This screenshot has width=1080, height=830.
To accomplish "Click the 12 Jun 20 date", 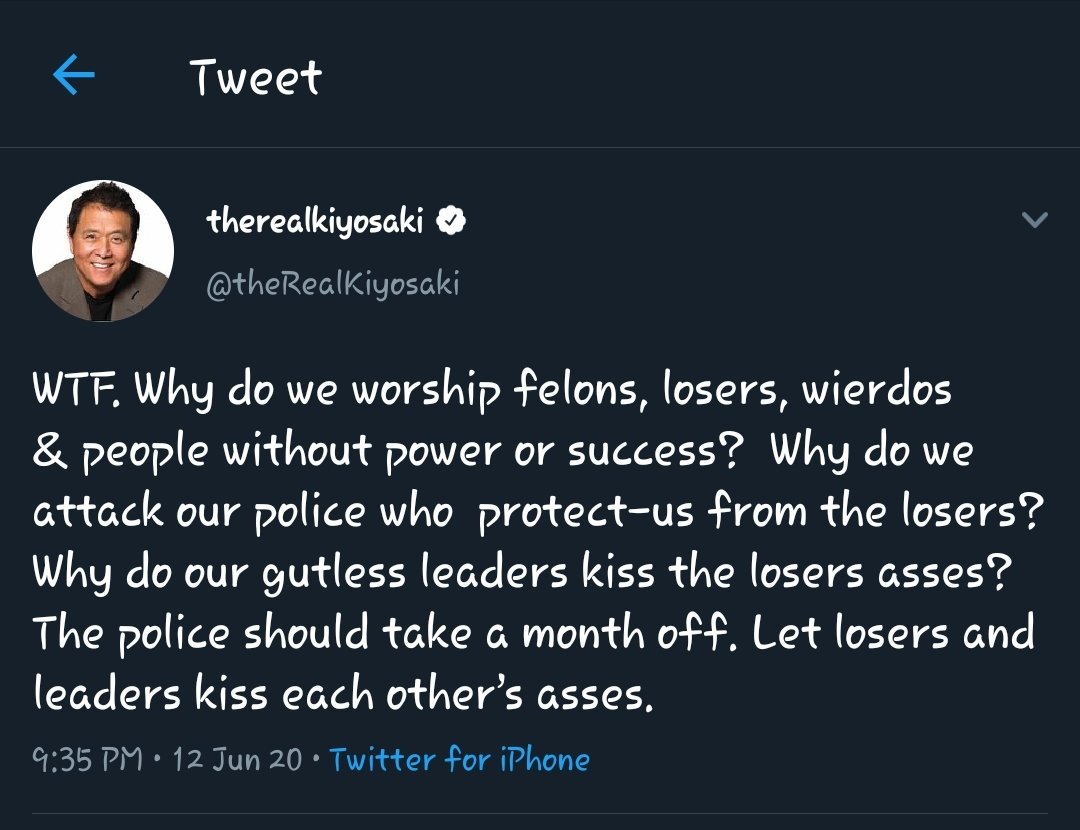I will [238, 759].
